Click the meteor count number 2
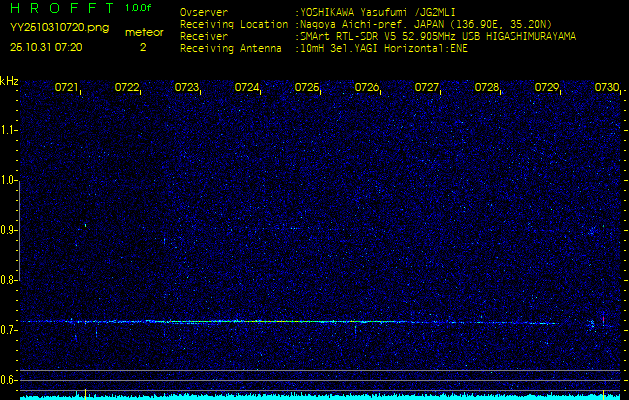629x400 pixels. (x=142, y=47)
